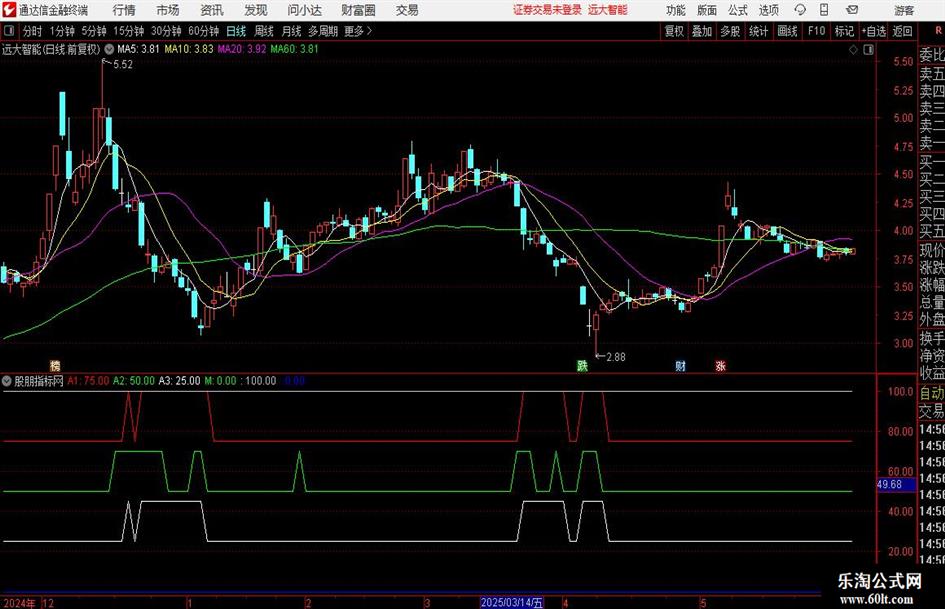Click the 画线 drawing button
The image size is (945, 609).
coord(787,31)
